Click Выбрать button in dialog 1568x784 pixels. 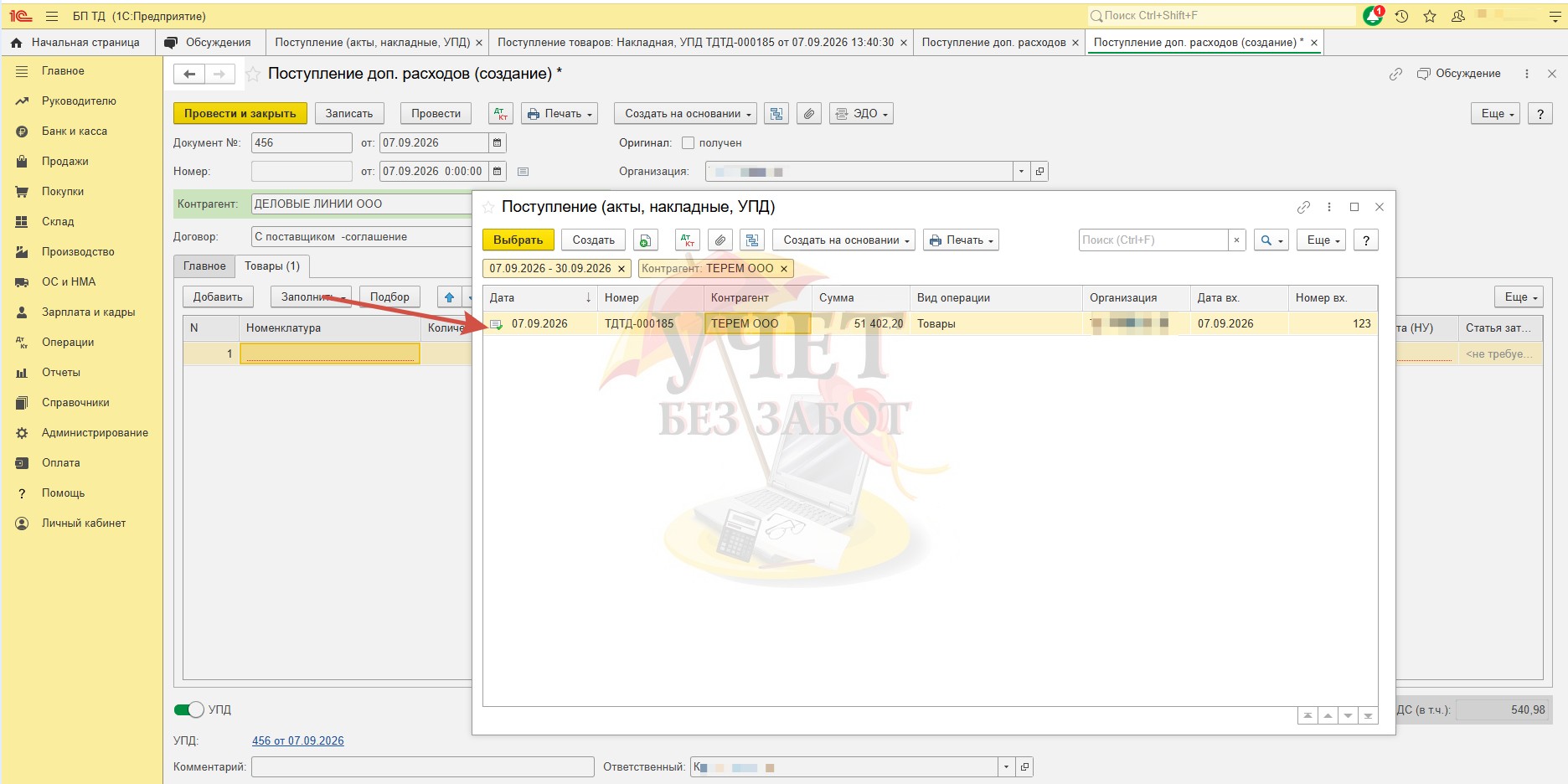[518, 240]
